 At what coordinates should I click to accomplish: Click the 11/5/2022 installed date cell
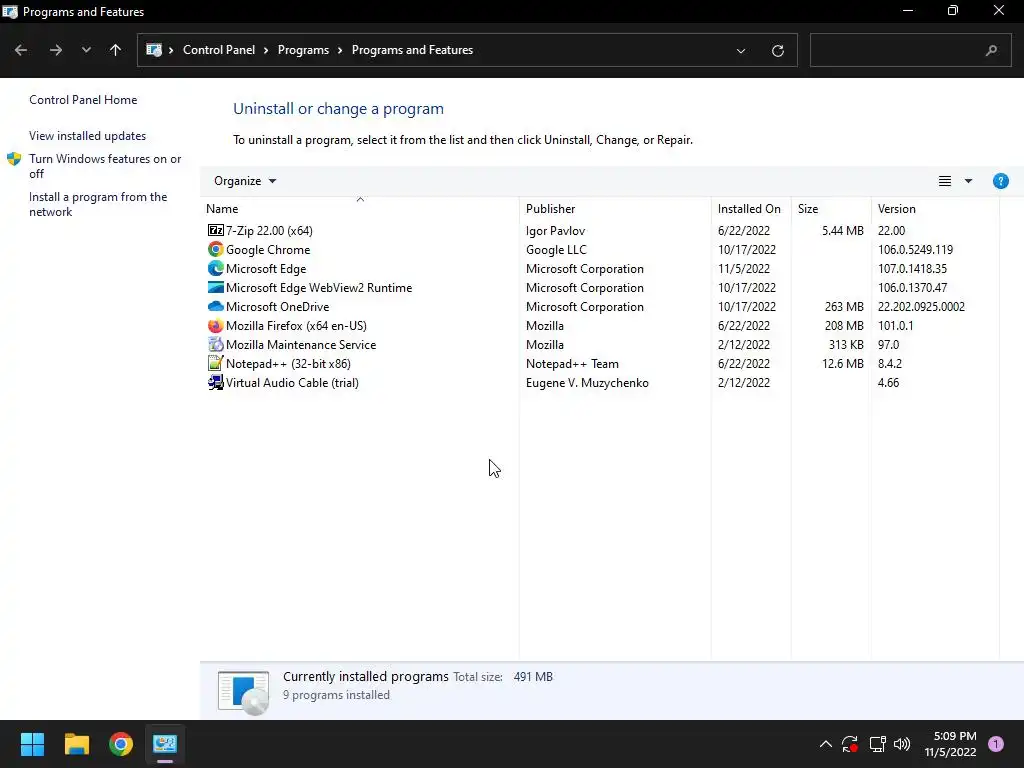(x=744, y=268)
